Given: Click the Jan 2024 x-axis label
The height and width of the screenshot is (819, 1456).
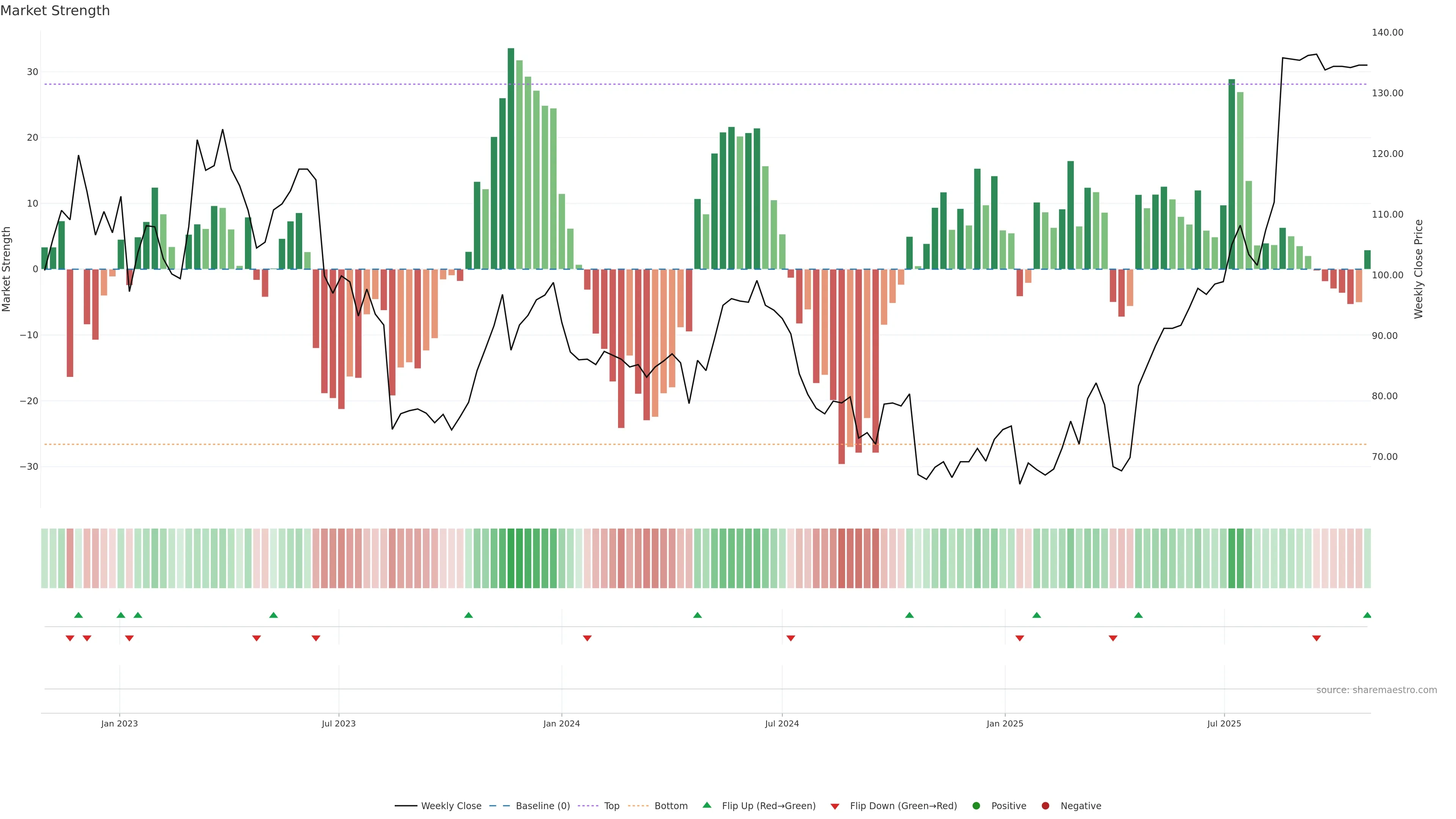Looking at the screenshot, I should 561,723.
